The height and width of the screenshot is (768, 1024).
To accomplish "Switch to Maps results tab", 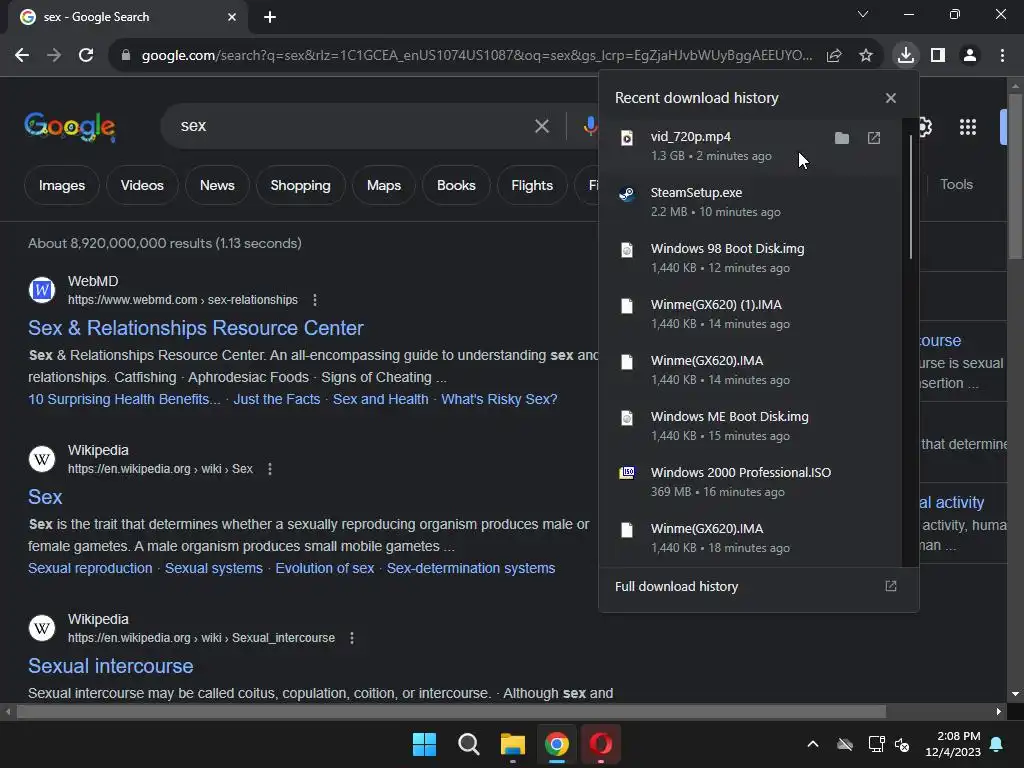I will 384,185.
